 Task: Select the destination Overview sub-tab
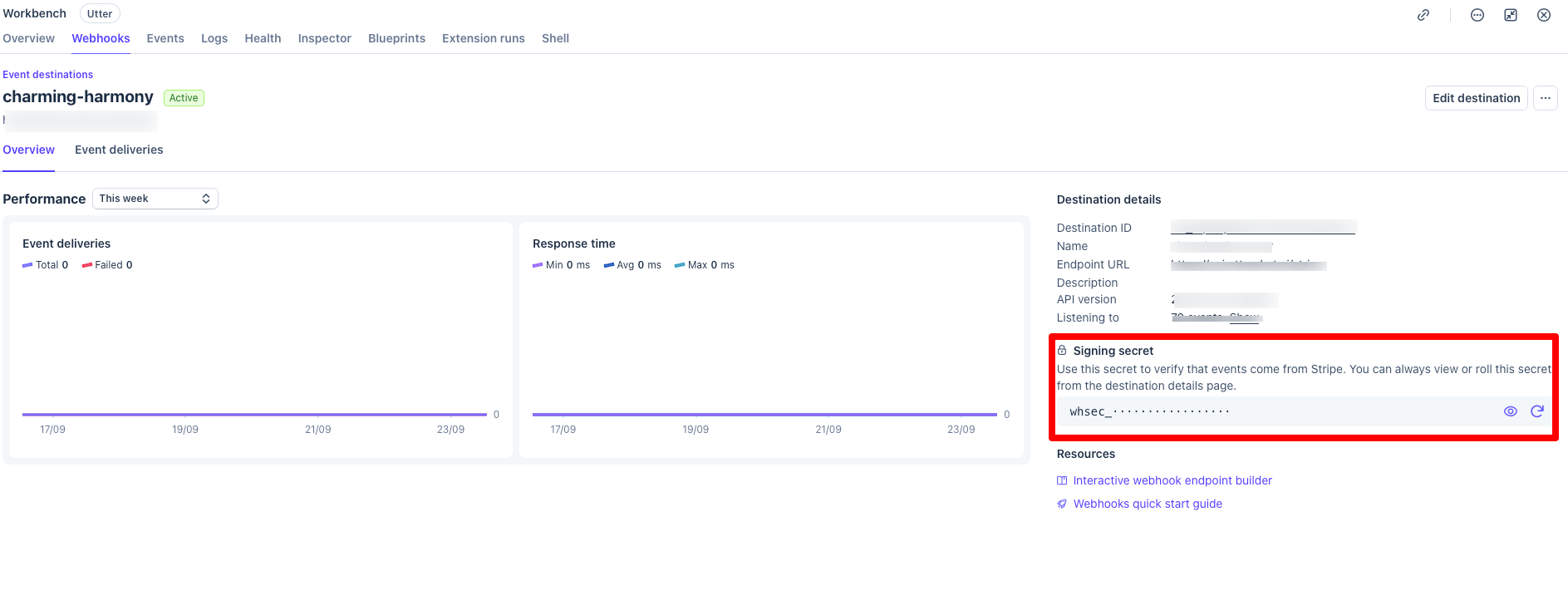click(x=29, y=150)
